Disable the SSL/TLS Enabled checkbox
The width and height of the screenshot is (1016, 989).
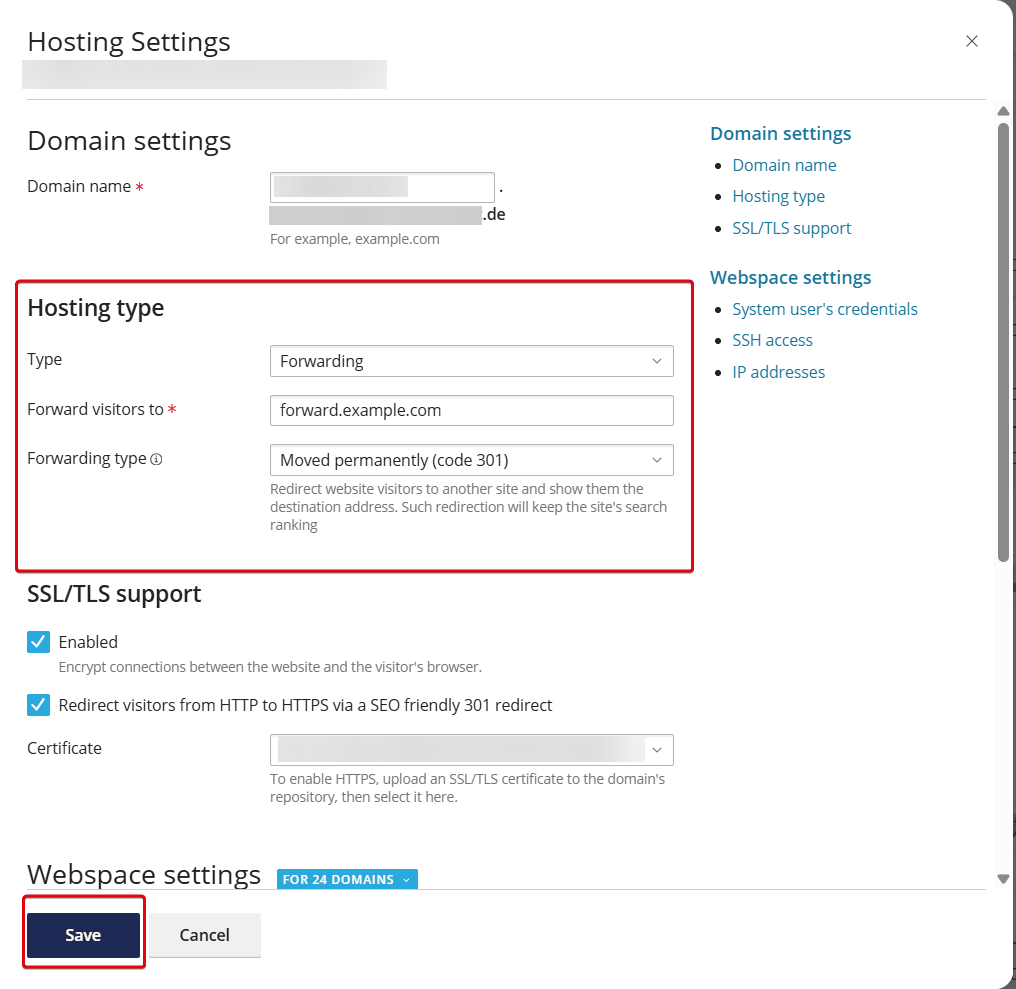pos(38,642)
